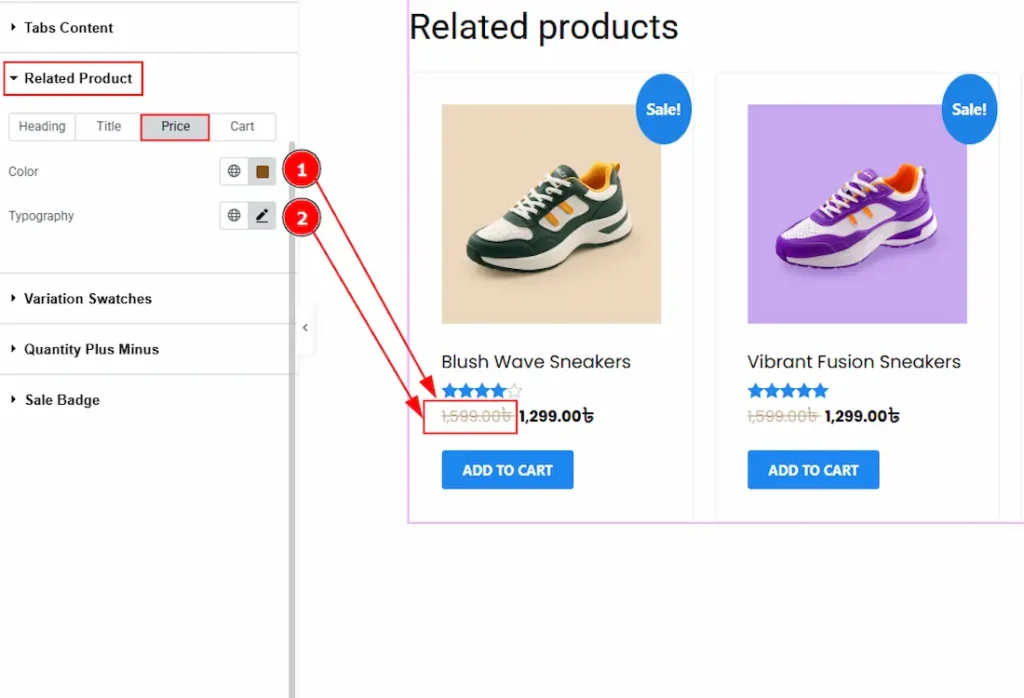Click the global typography globe icon
1024x698 pixels.
234,216
